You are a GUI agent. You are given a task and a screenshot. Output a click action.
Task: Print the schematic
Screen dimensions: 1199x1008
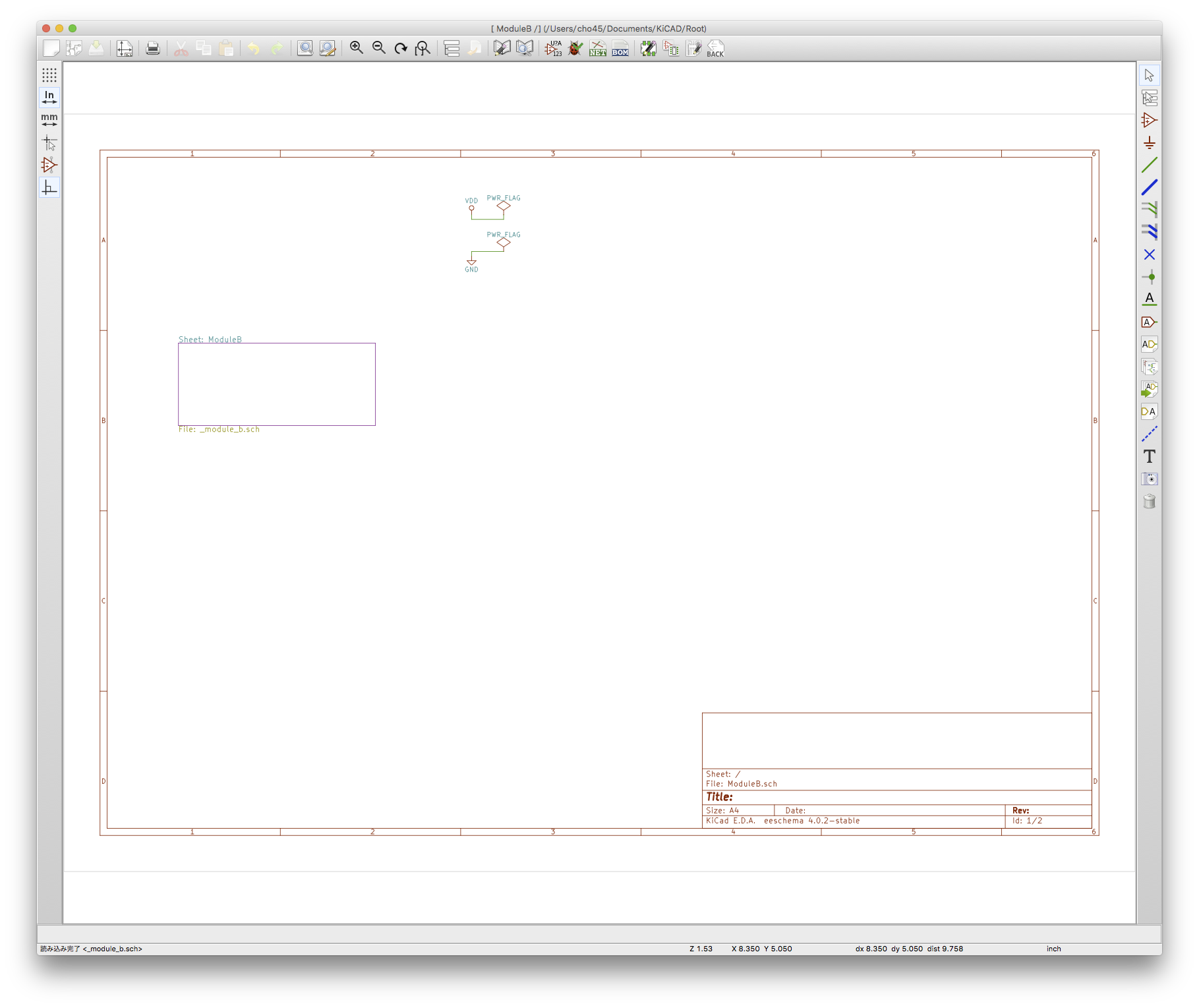click(153, 48)
